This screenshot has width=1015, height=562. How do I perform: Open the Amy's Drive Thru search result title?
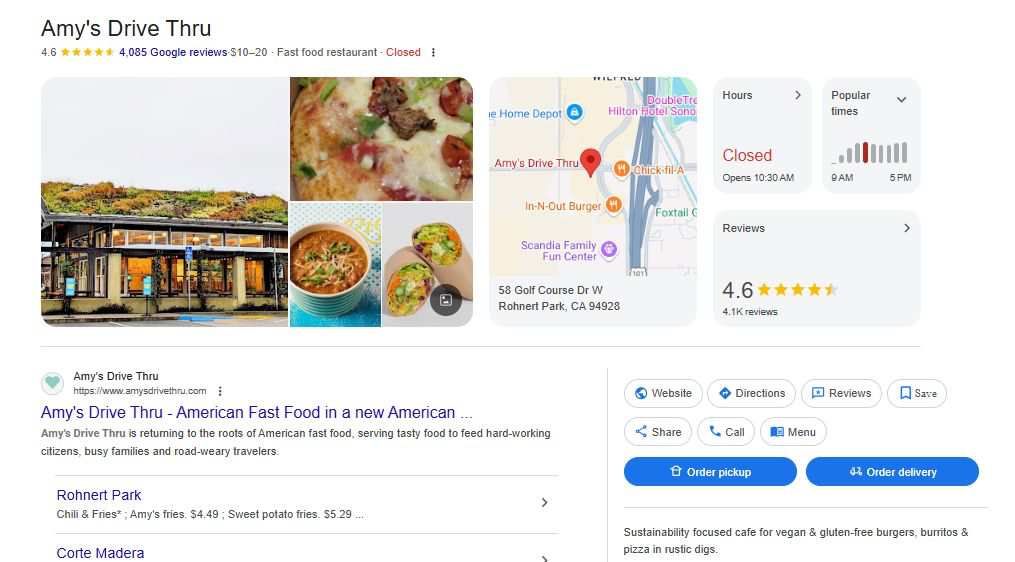257,412
